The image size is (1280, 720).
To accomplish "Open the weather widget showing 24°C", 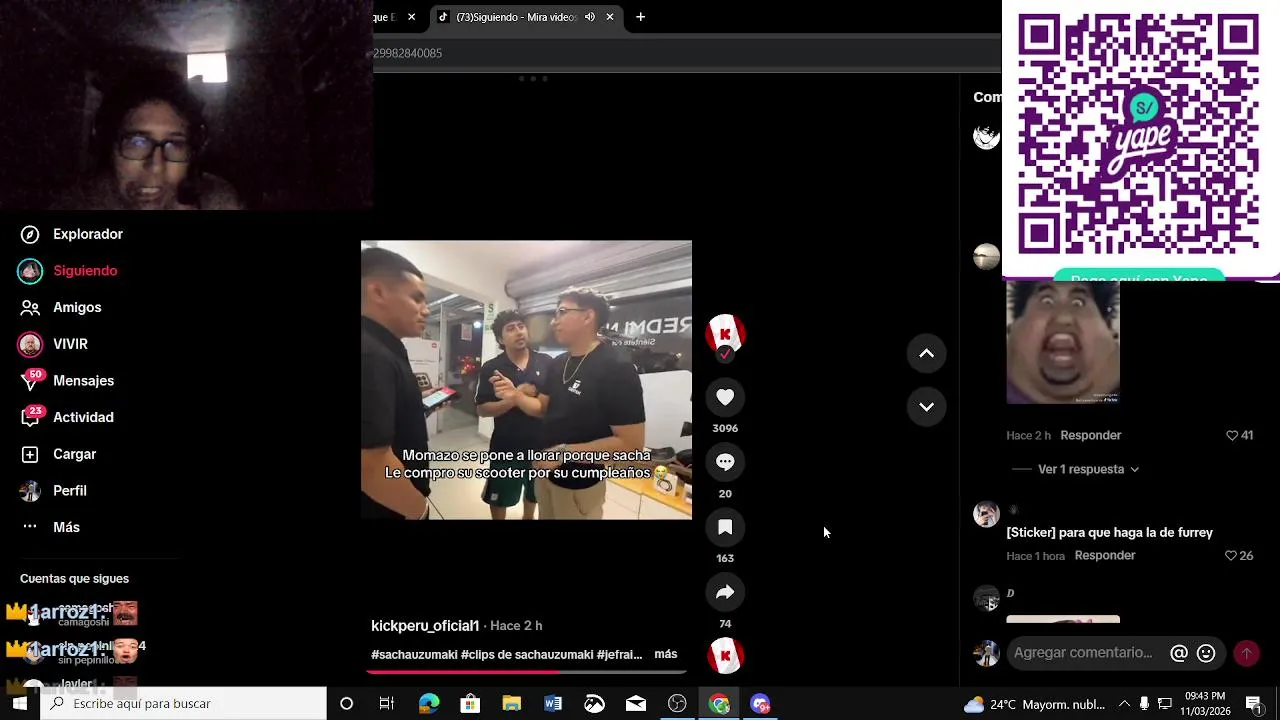I will tap(1034, 704).
